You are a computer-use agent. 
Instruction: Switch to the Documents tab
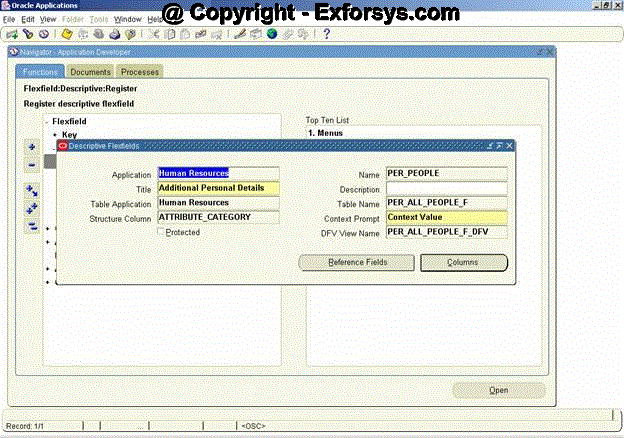[x=90, y=72]
